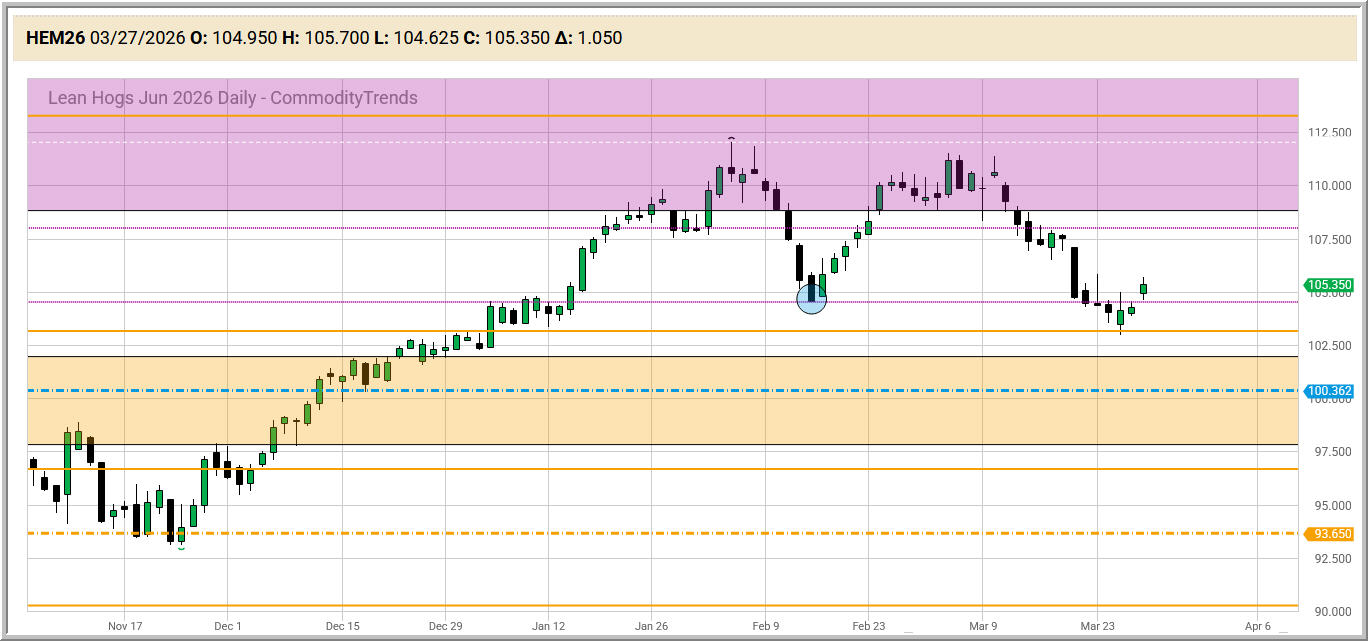This screenshot has width=1368, height=641.
Task: Click the Nov 17 date label on time axis
Action: tap(125, 626)
